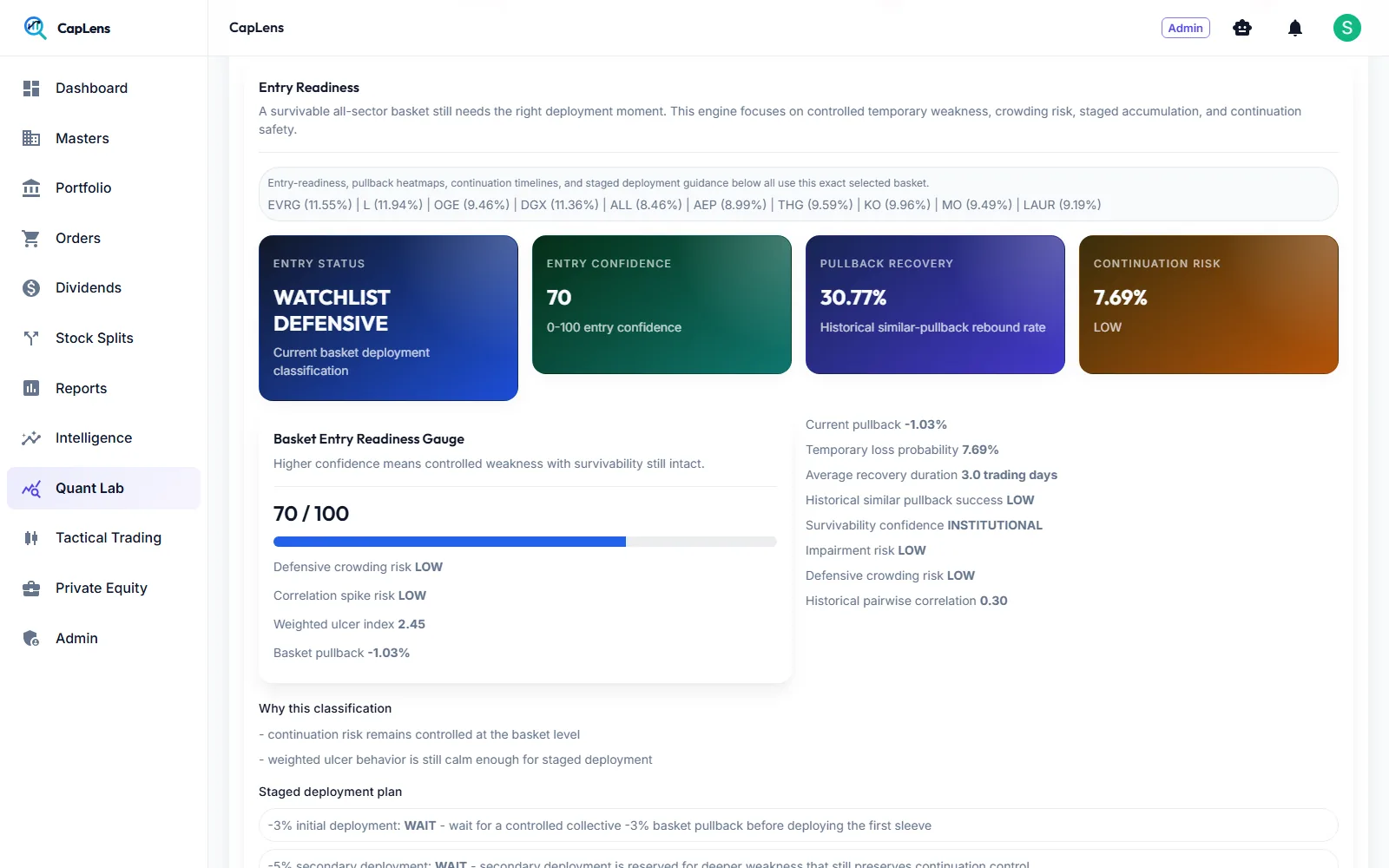Click the 'Weighted ulcer index 2.45' text
1389x868 pixels.
349,624
